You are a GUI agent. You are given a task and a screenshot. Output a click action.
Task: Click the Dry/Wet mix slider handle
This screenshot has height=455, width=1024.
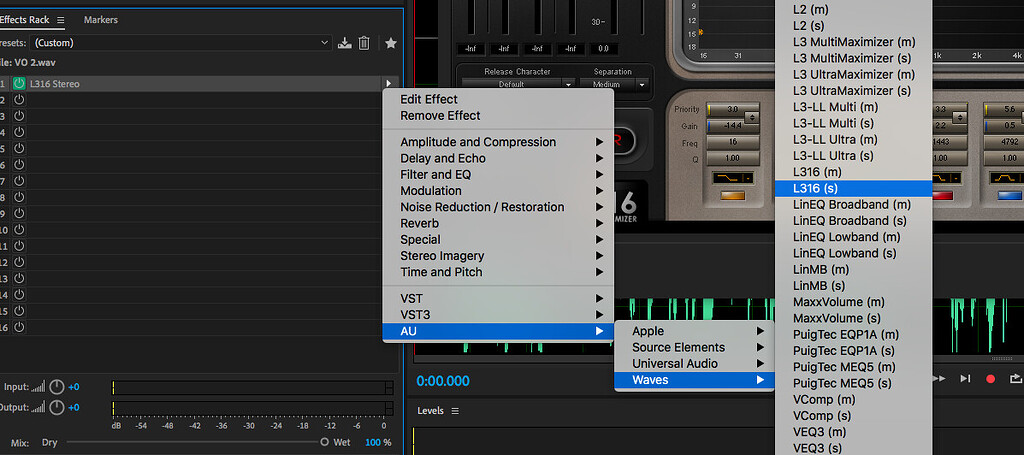click(x=325, y=442)
